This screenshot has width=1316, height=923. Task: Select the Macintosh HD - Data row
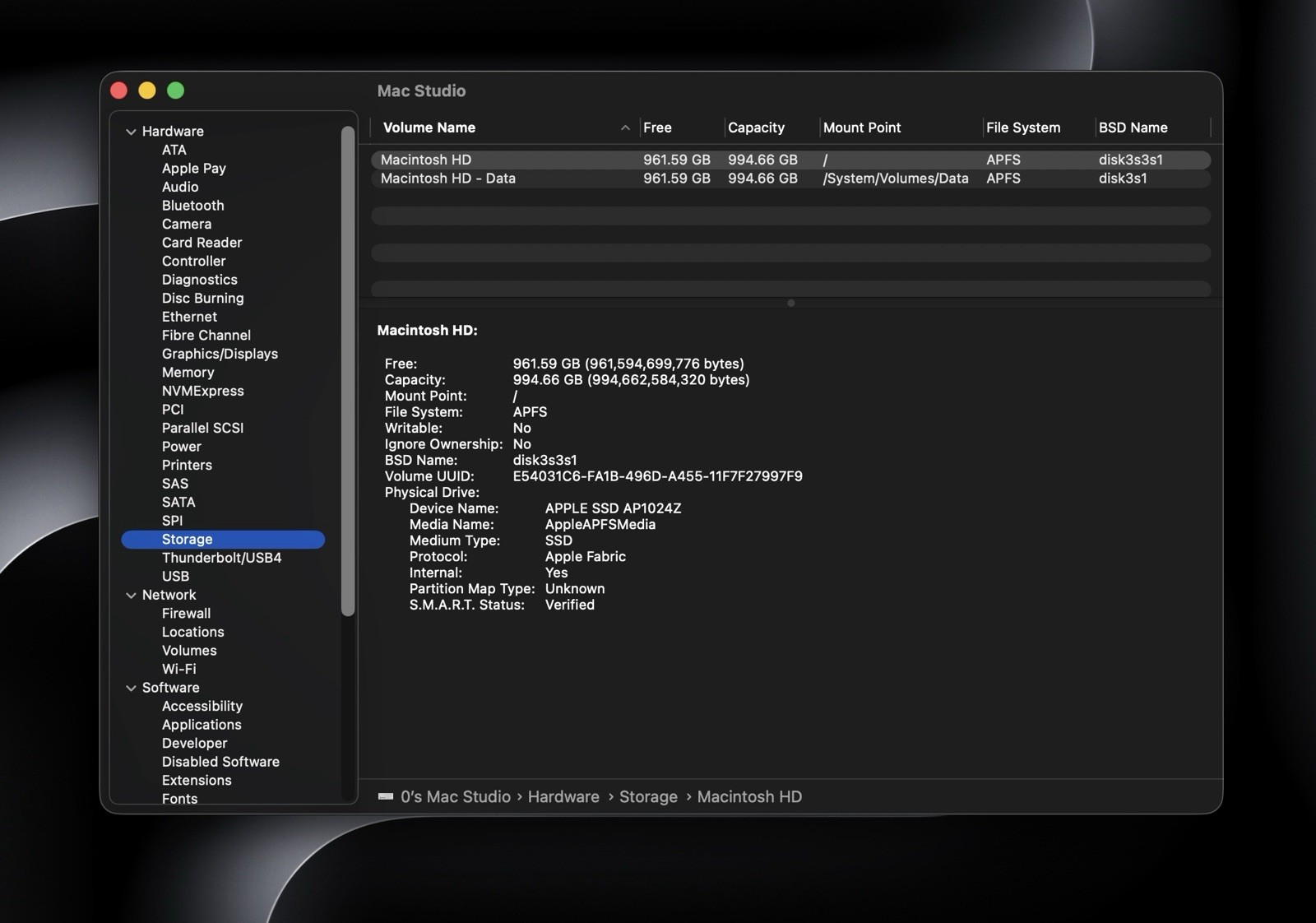[x=790, y=179]
